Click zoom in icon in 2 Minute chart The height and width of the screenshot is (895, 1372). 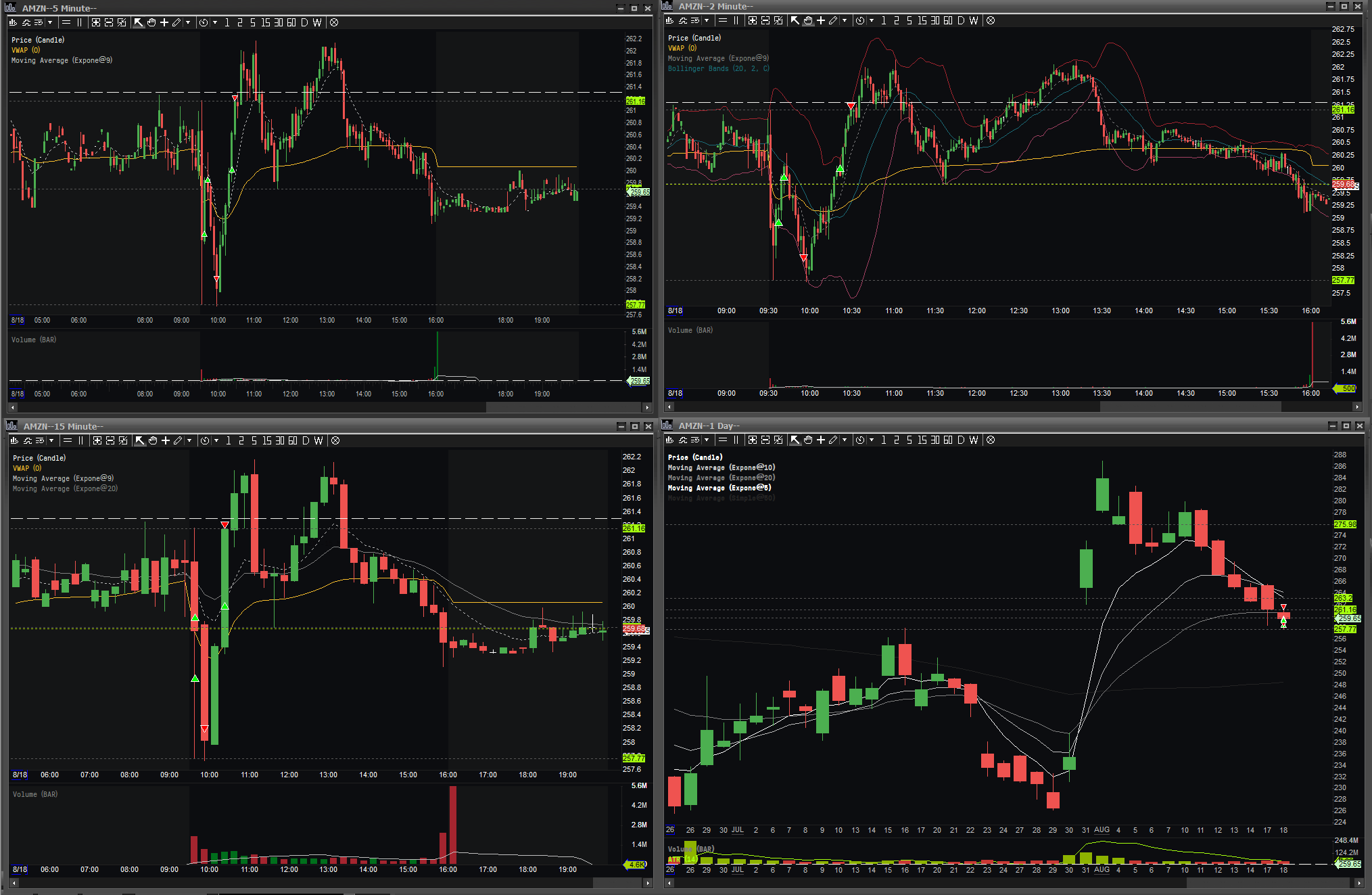click(753, 20)
